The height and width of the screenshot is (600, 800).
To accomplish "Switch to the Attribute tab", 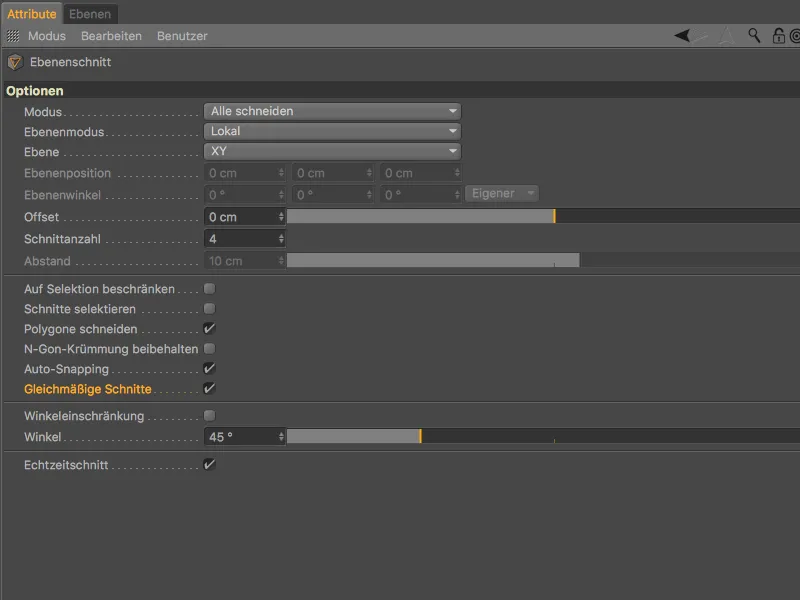I will pos(32,14).
